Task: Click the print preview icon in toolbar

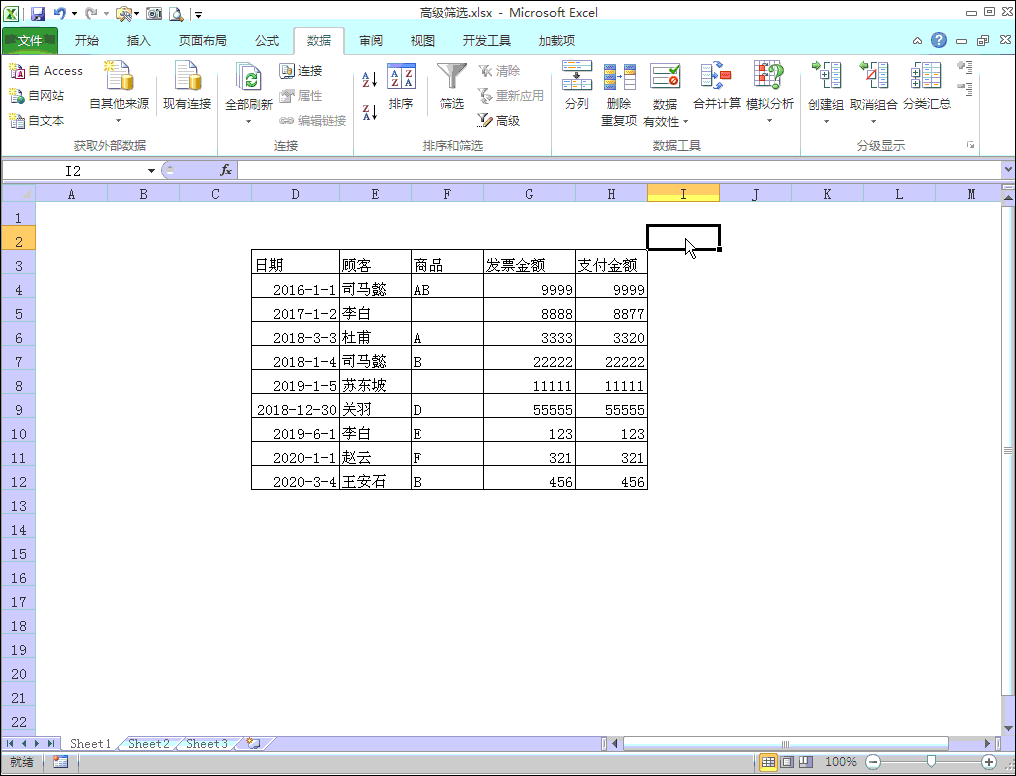Action: click(176, 13)
